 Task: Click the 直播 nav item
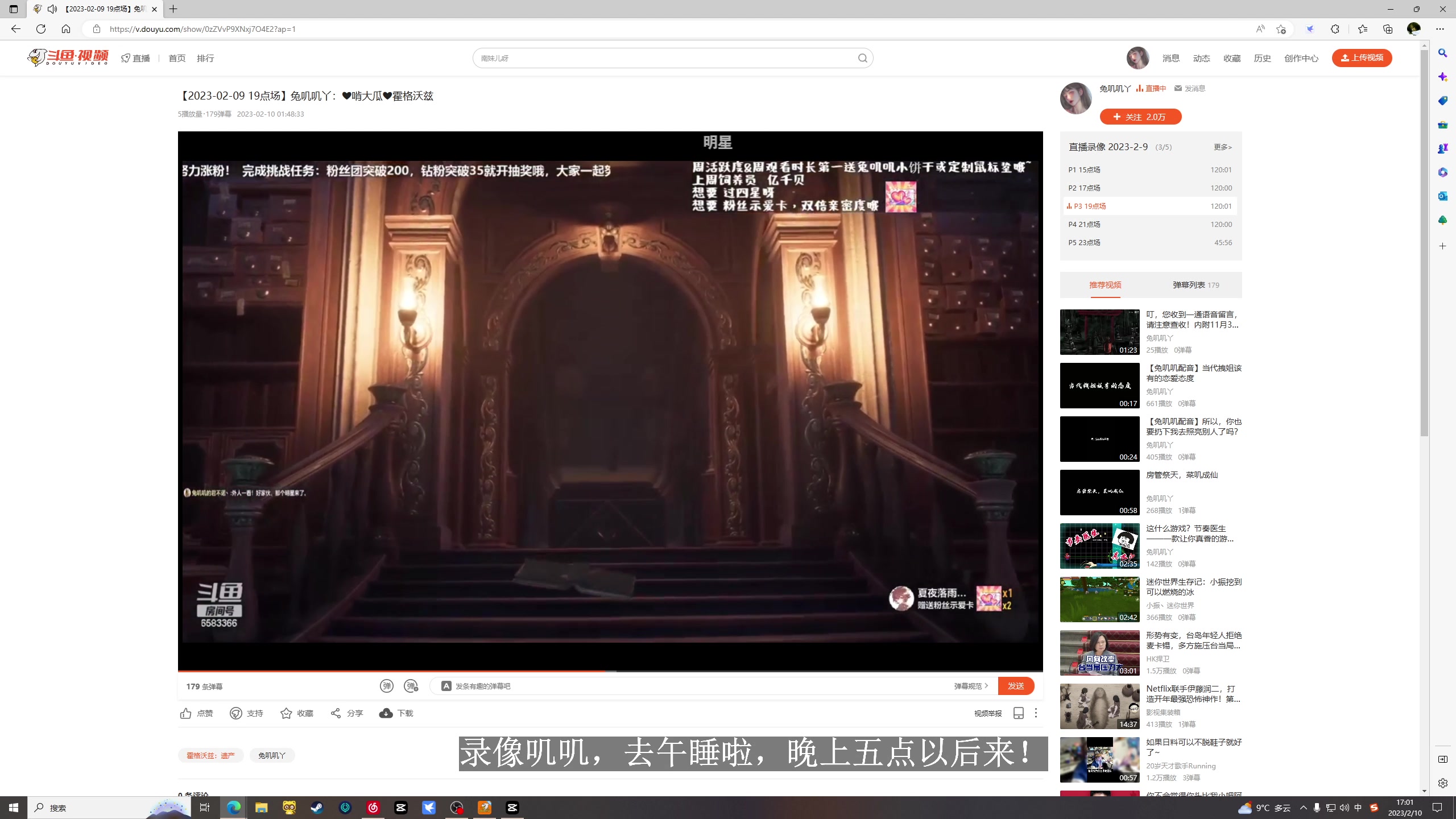pos(136,58)
